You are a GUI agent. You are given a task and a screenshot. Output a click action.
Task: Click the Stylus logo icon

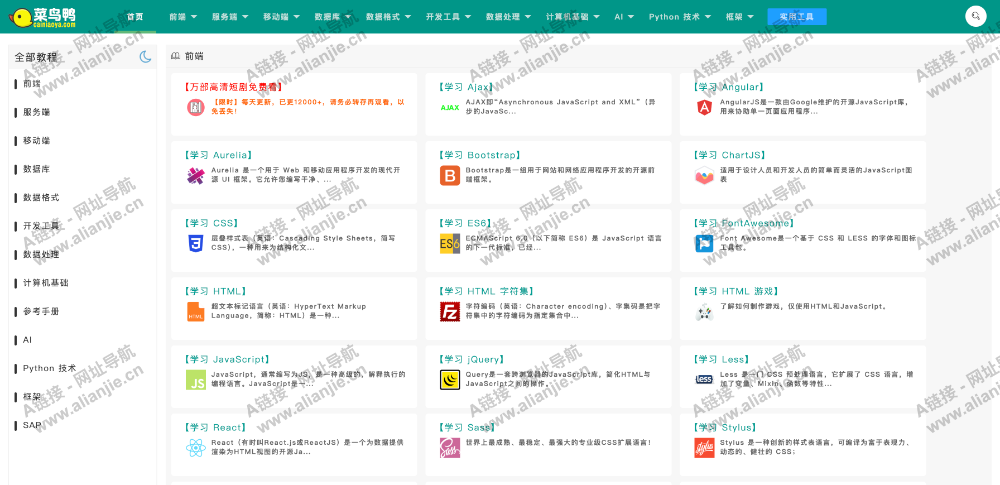pyautogui.click(x=705, y=448)
